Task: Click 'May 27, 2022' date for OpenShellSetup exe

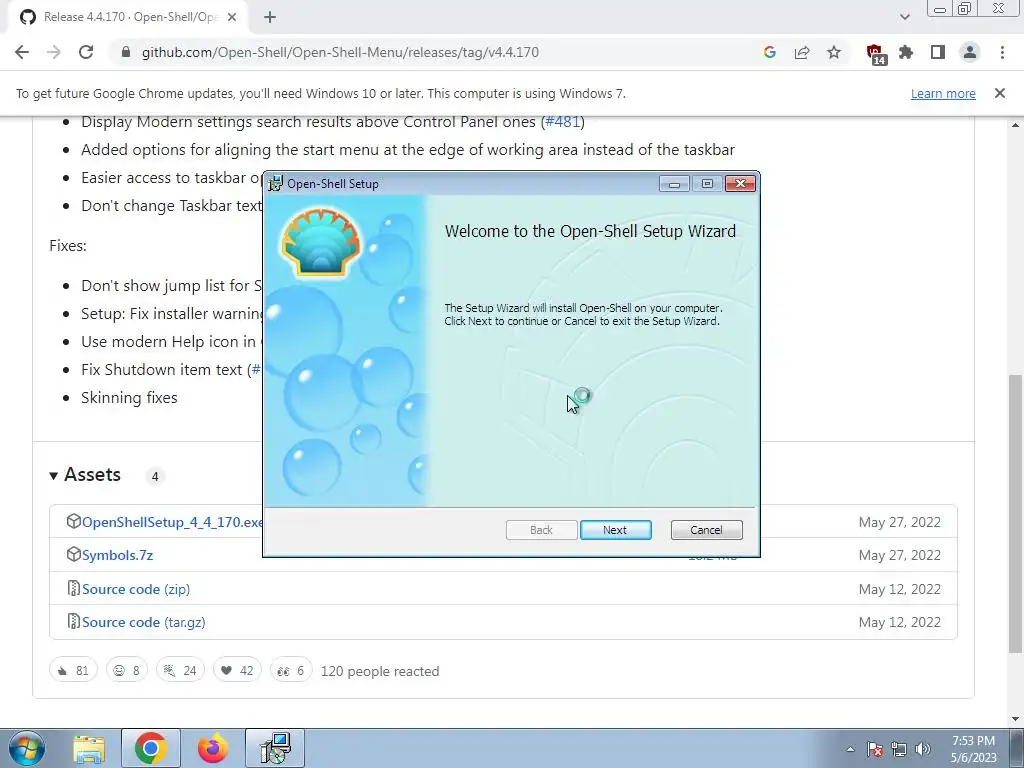Action: 899,522
